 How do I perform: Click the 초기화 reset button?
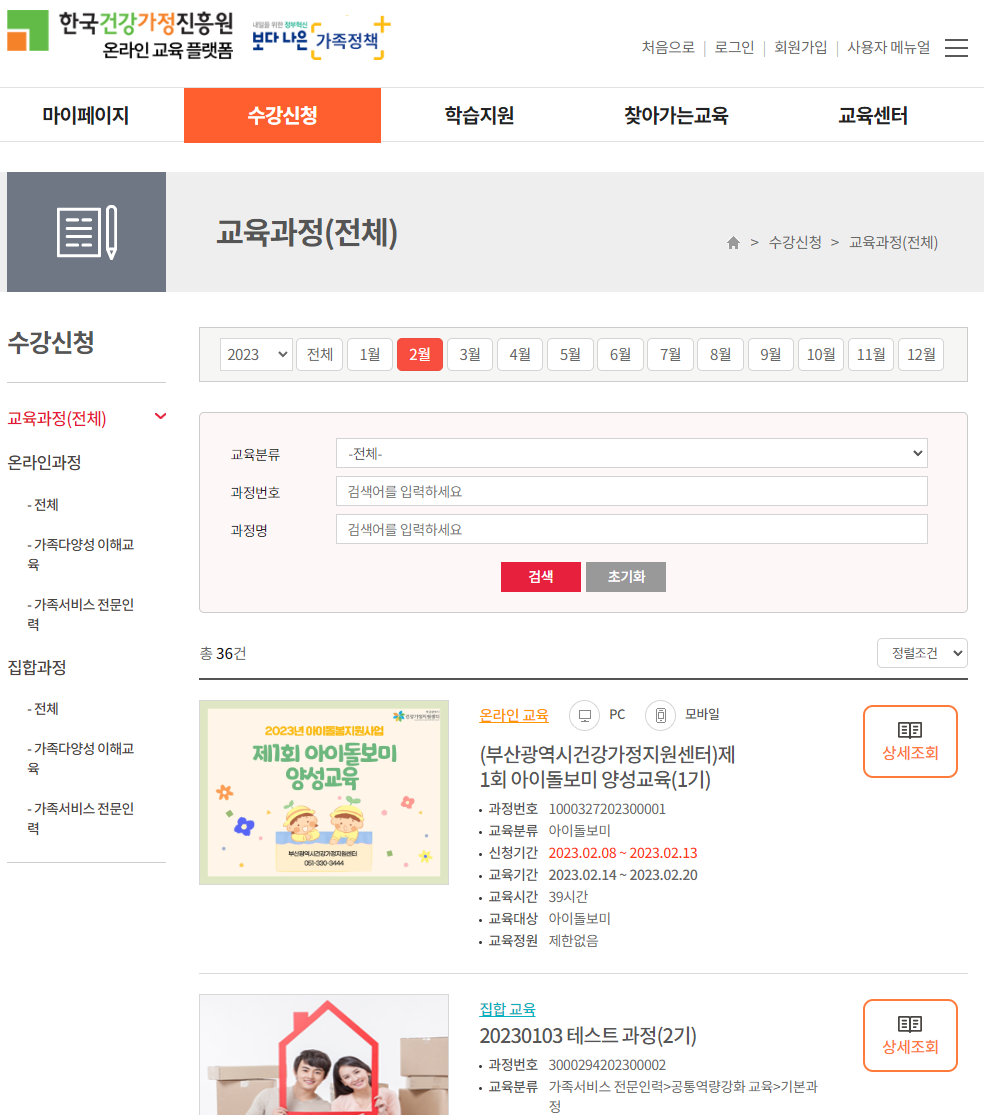click(x=625, y=577)
